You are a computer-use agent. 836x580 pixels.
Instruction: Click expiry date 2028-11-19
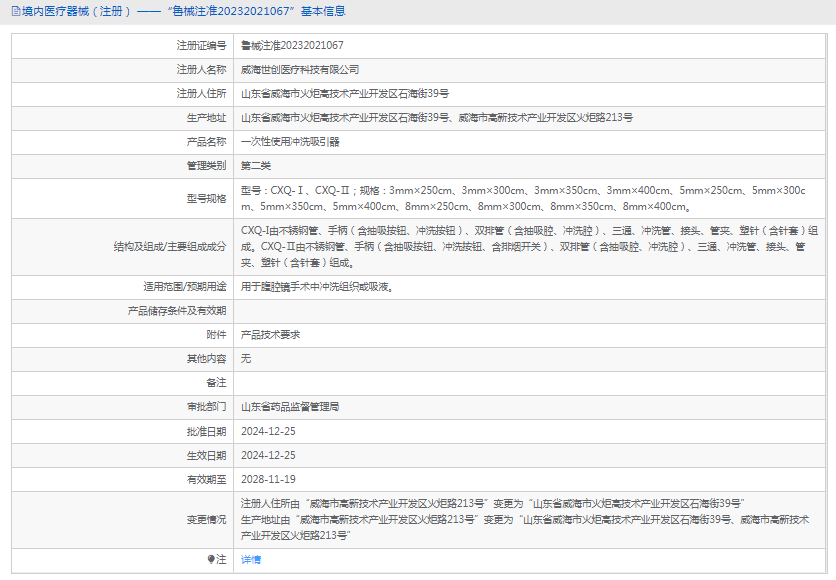tap(268, 479)
